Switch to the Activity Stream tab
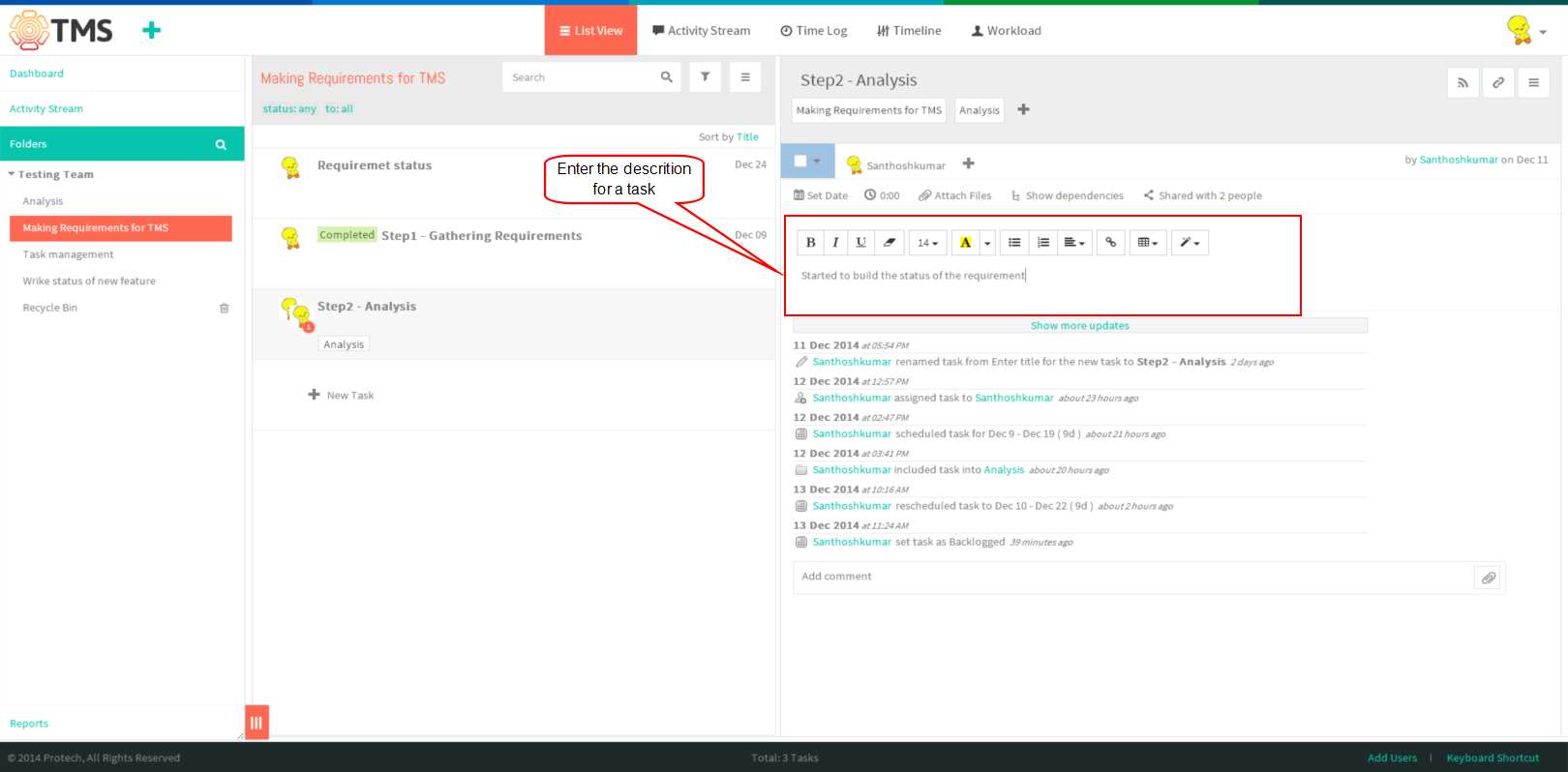This screenshot has width=1568, height=772. 702,31
